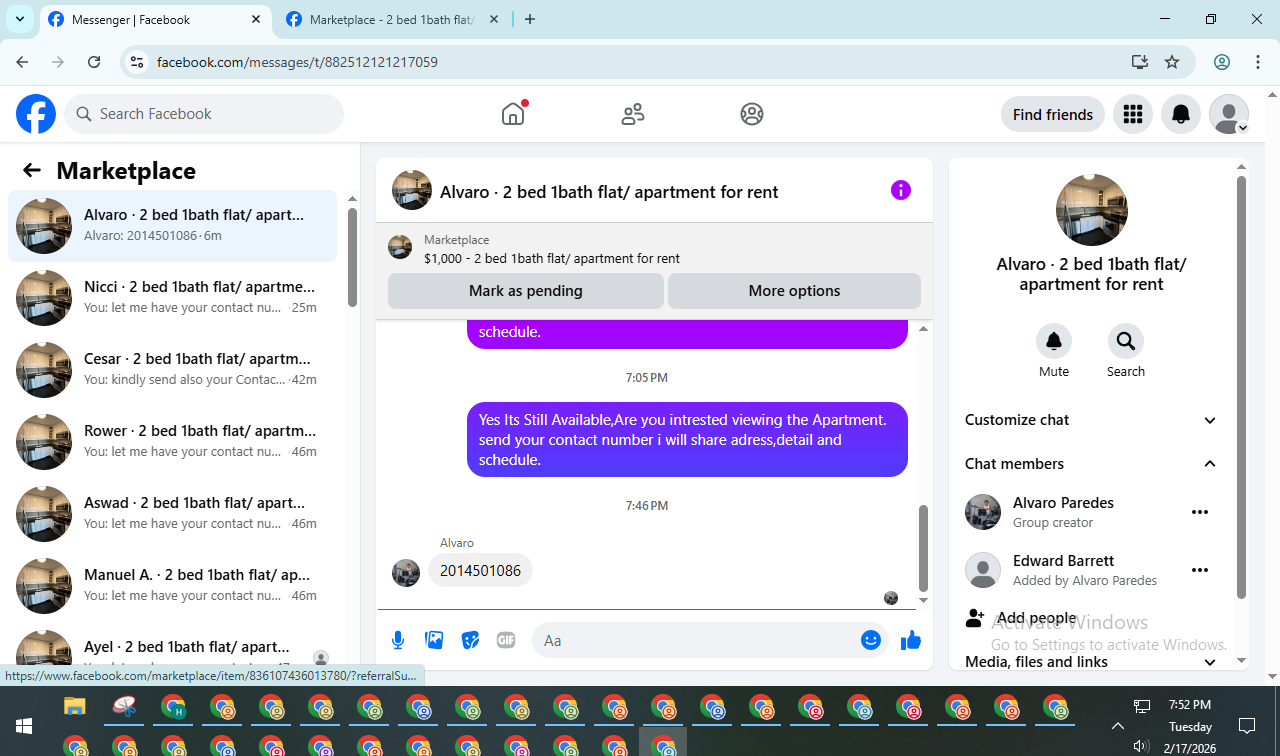Open Groups icon in top navigation
Image resolution: width=1280 pixels, height=756 pixels.
click(752, 114)
